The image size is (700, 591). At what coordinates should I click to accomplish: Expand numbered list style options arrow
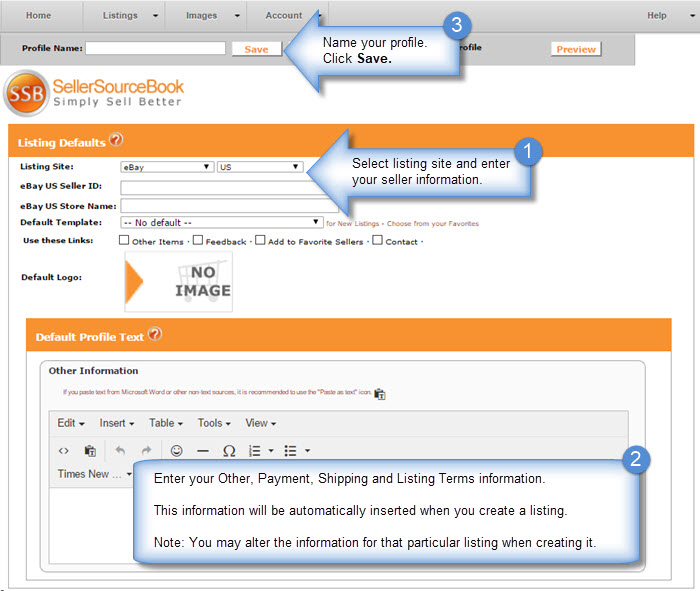[x=271, y=451]
